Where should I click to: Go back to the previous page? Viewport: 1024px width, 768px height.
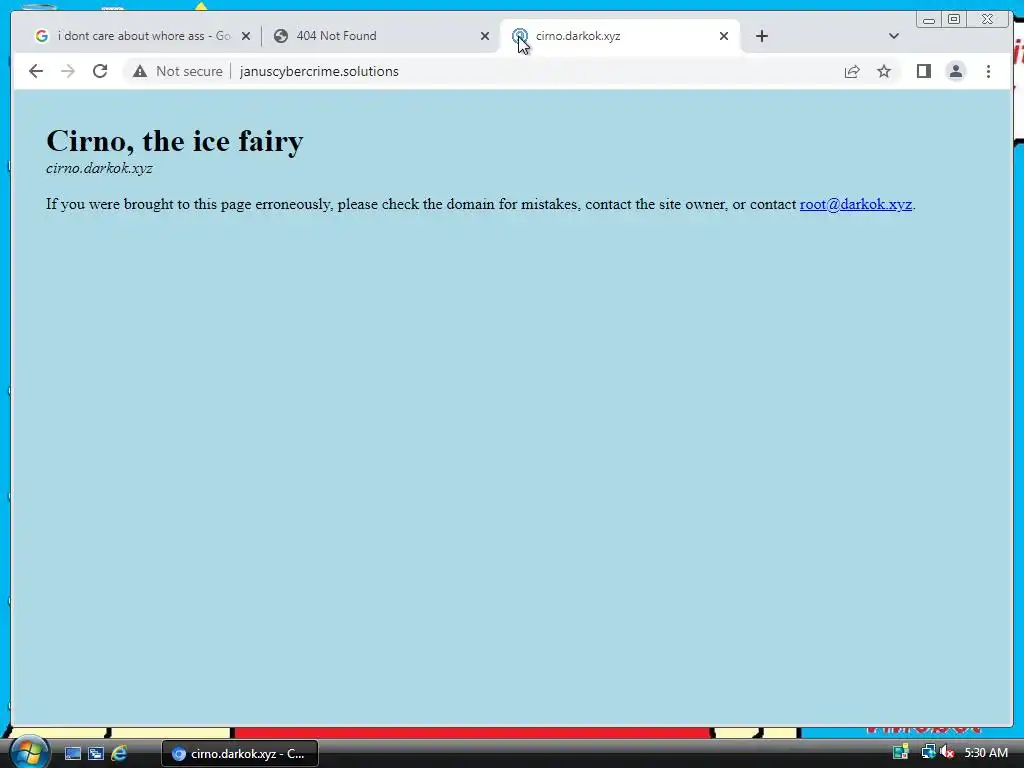pyautogui.click(x=36, y=71)
